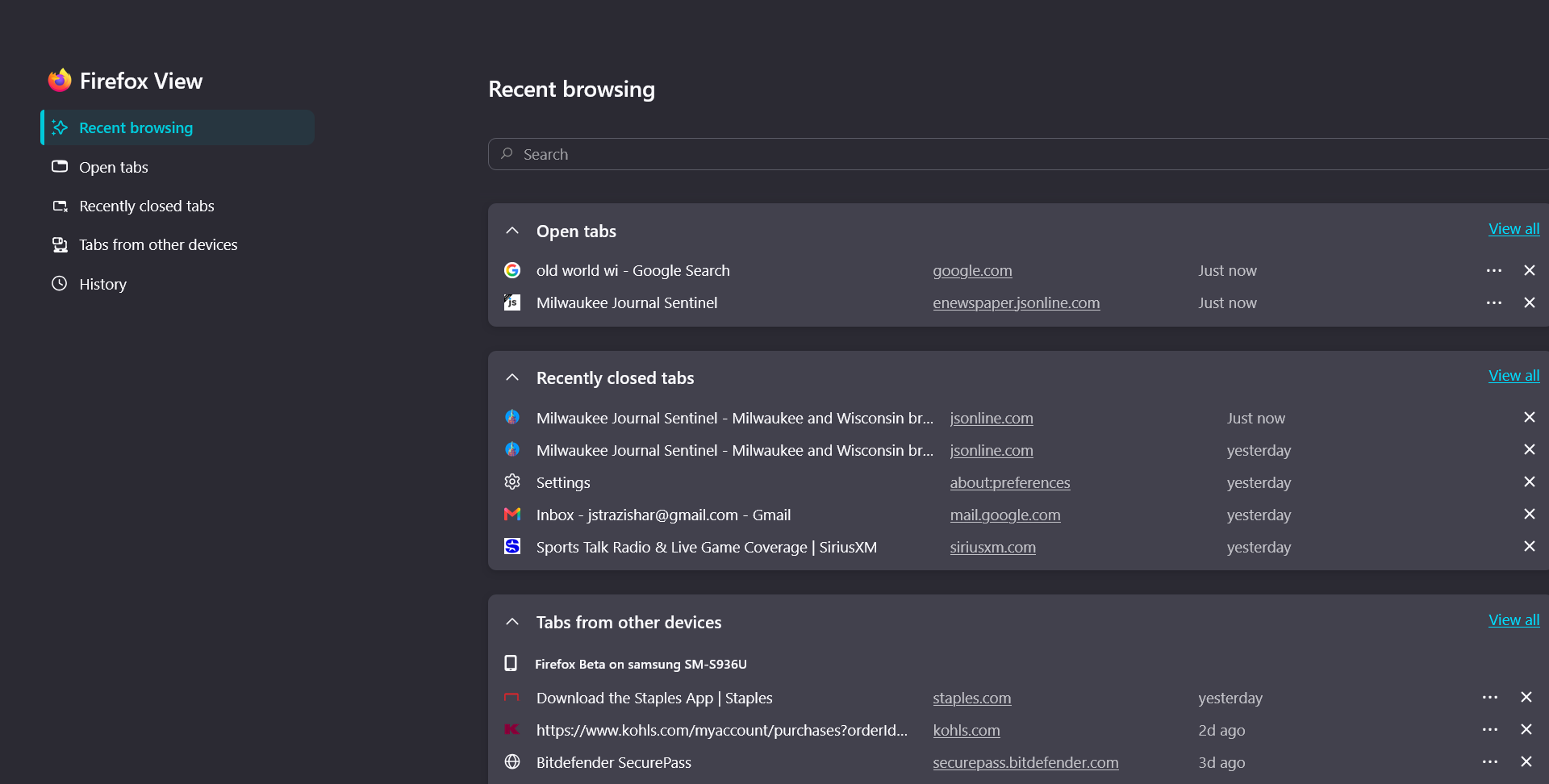Image resolution: width=1549 pixels, height=784 pixels.
Task: Close the open Milwaukee Journal Sentinel tab
Action: (1530, 302)
